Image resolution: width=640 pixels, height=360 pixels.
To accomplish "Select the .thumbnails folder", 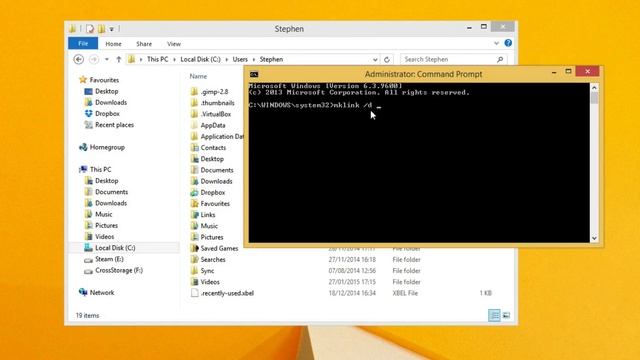I will 217,103.
